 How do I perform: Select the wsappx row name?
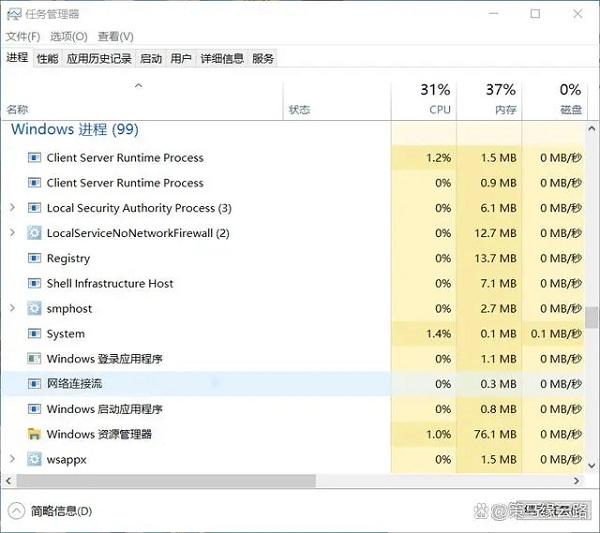coord(67,460)
